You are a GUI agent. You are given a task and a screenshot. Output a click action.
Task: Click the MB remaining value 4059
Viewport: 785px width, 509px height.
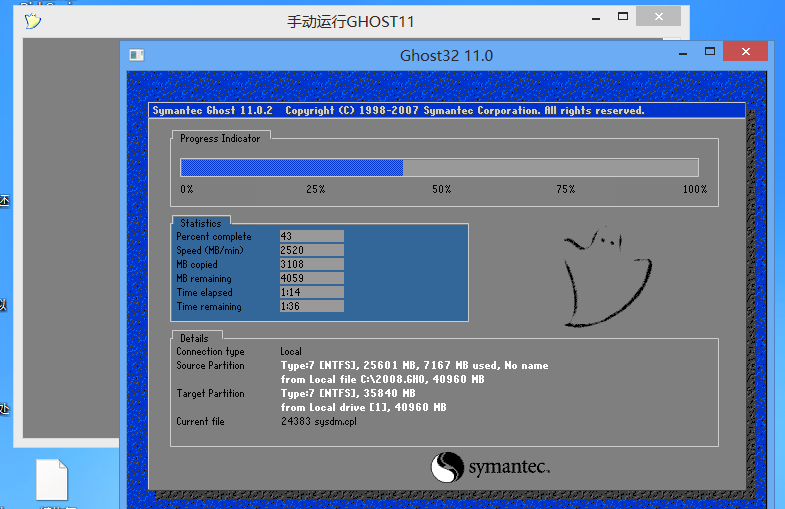311,278
